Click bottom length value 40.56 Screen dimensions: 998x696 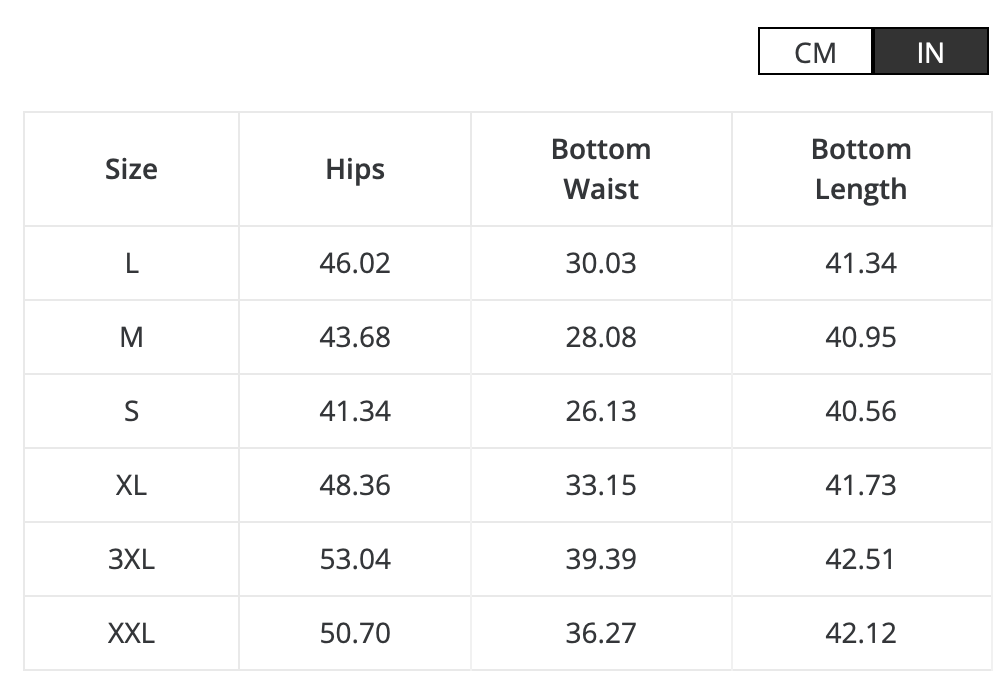point(861,411)
